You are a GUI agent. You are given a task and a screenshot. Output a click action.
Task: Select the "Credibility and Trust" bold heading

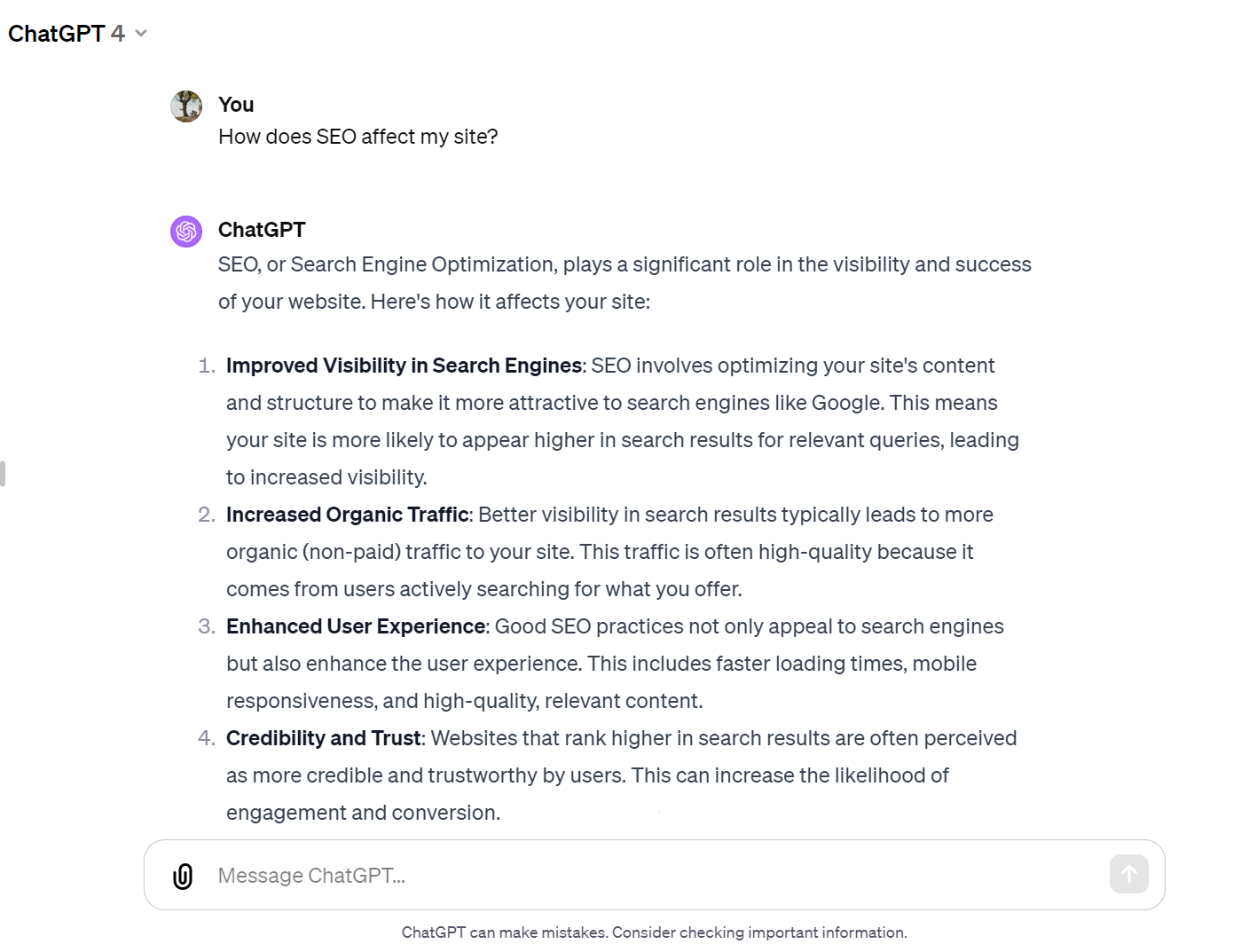(323, 738)
